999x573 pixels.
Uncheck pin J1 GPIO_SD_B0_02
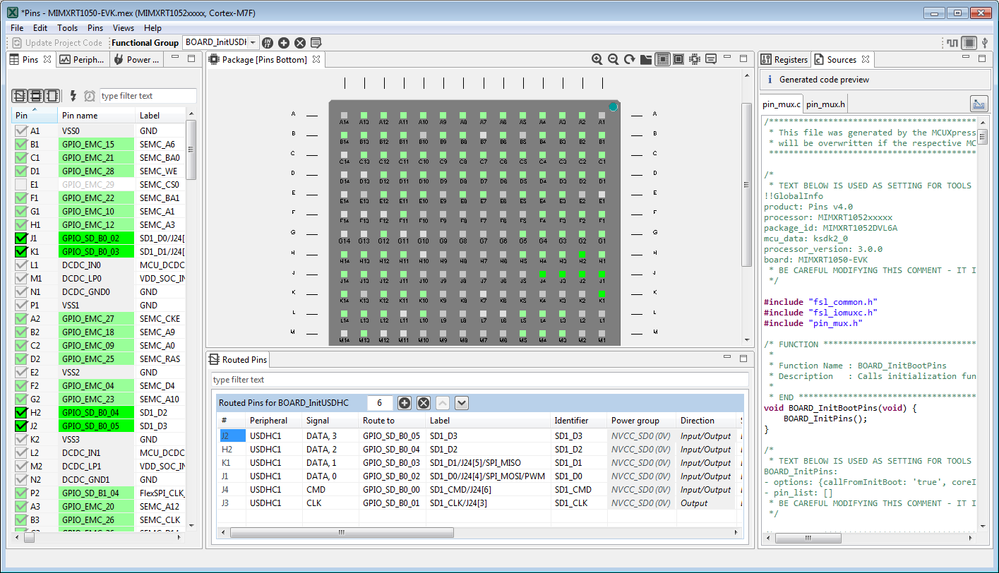pyautogui.click(x=21, y=239)
